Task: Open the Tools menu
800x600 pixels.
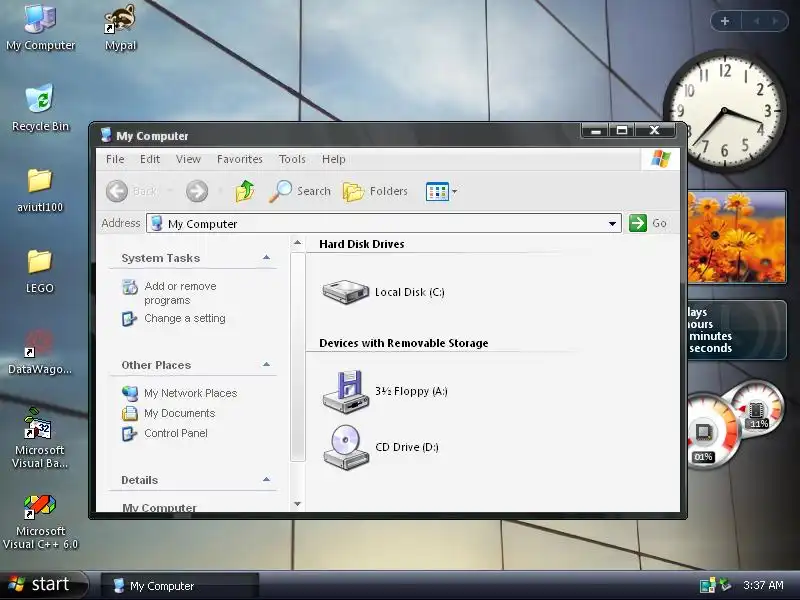Action: 292,159
